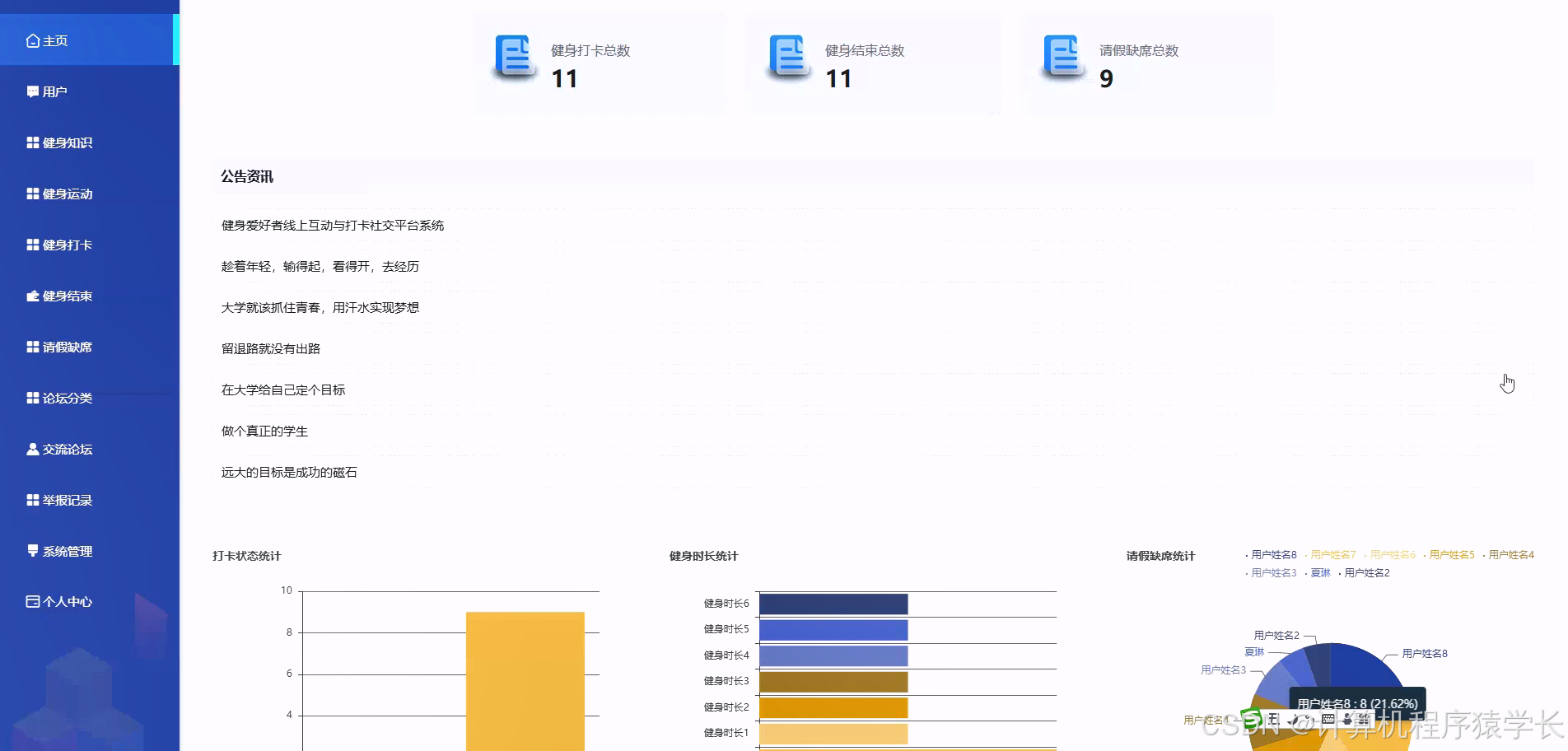This screenshot has width=1568, height=751.
Task: Click the 打卡状态统计 chart title
Action: click(247, 556)
